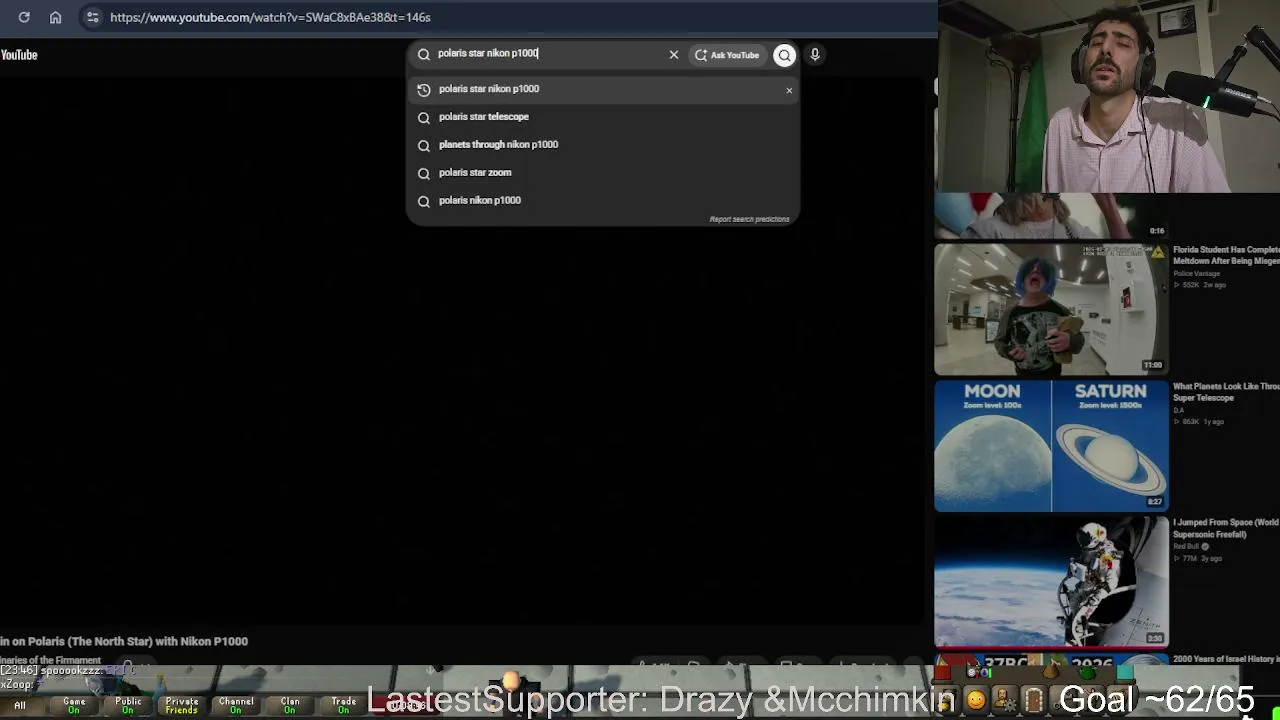This screenshot has width=1280, height=720.
Task: Open the YouTube home logo
Action: point(19,55)
